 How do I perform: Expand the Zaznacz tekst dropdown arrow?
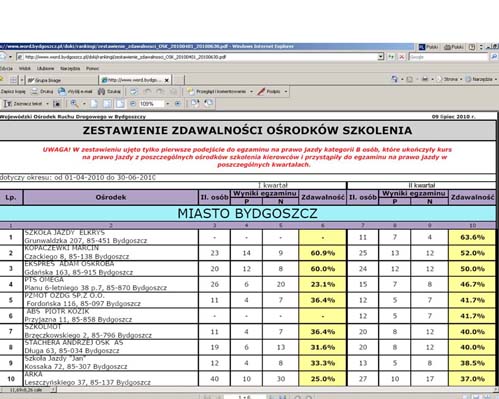coord(47,104)
